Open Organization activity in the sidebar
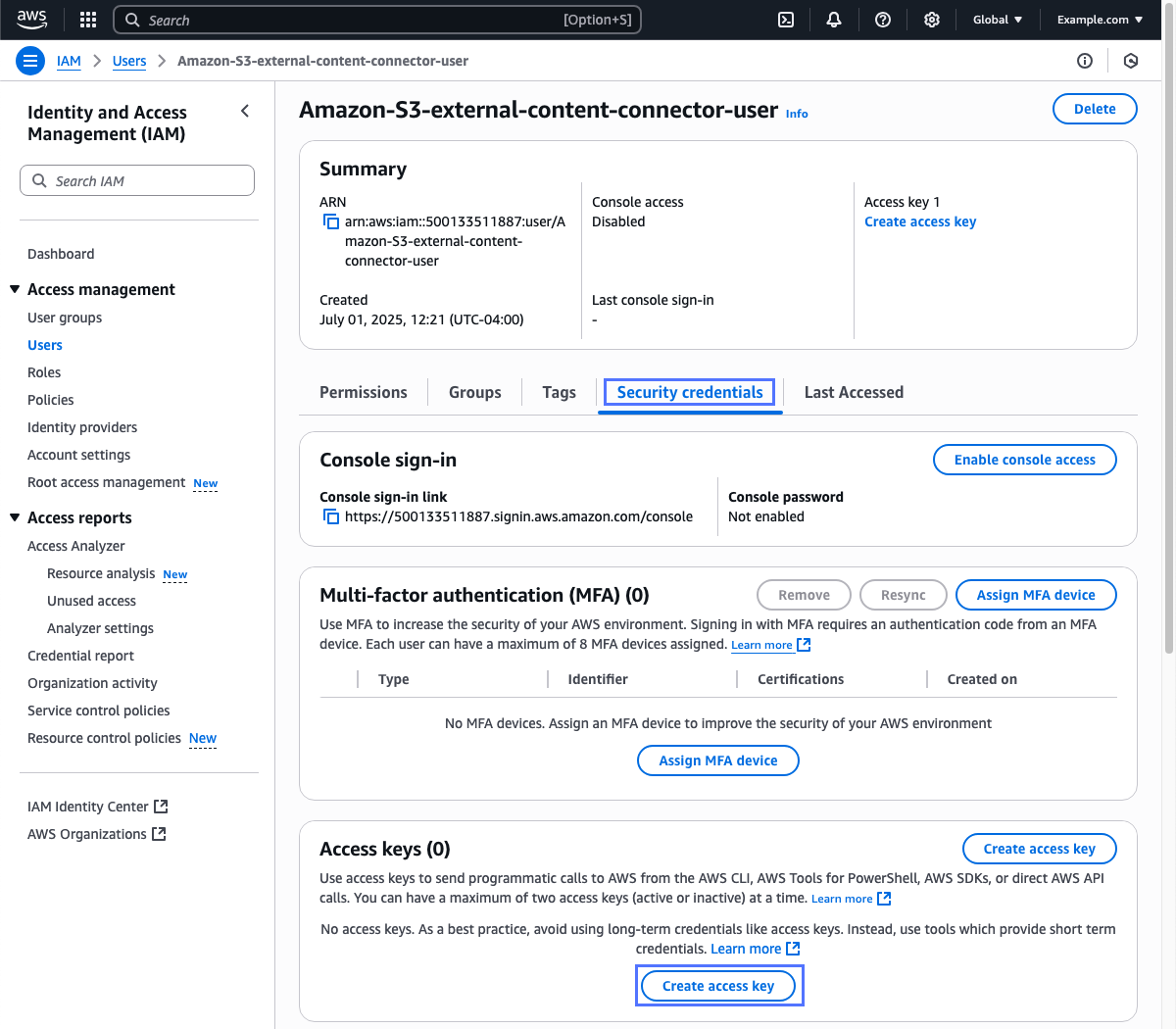This screenshot has width=1176, height=1029. (x=92, y=683)
